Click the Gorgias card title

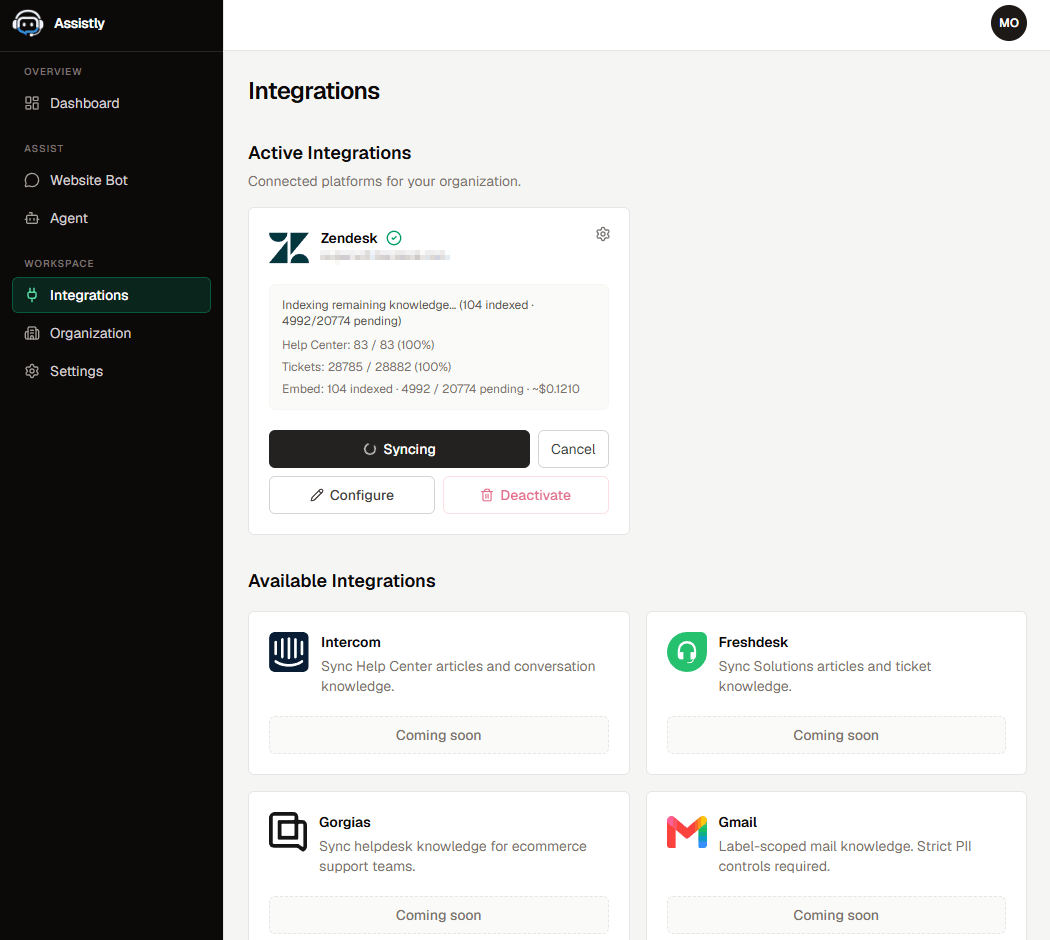(x=344, y=822)
